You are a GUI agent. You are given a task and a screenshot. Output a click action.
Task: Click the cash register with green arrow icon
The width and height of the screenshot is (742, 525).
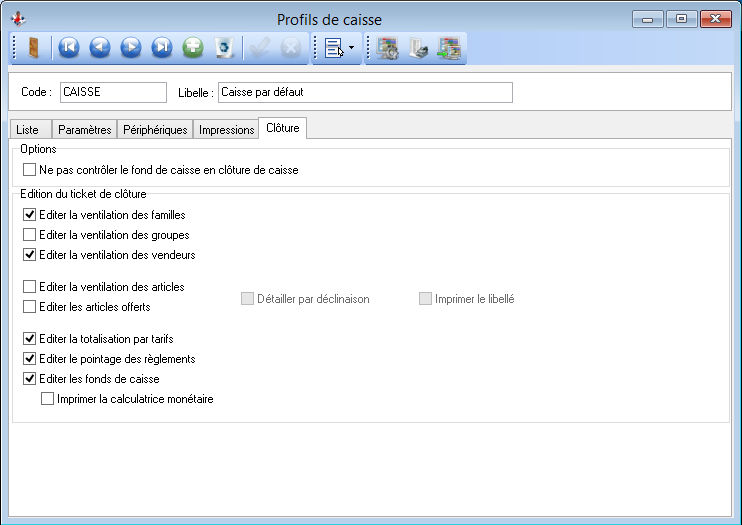tap(449, 47)
